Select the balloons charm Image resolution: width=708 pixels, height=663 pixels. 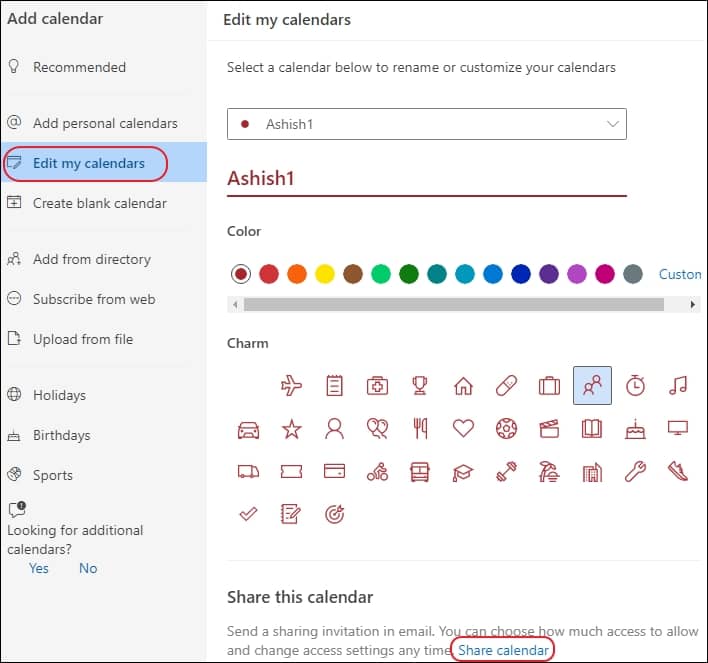pyautogui.click(x=377, y=429)
